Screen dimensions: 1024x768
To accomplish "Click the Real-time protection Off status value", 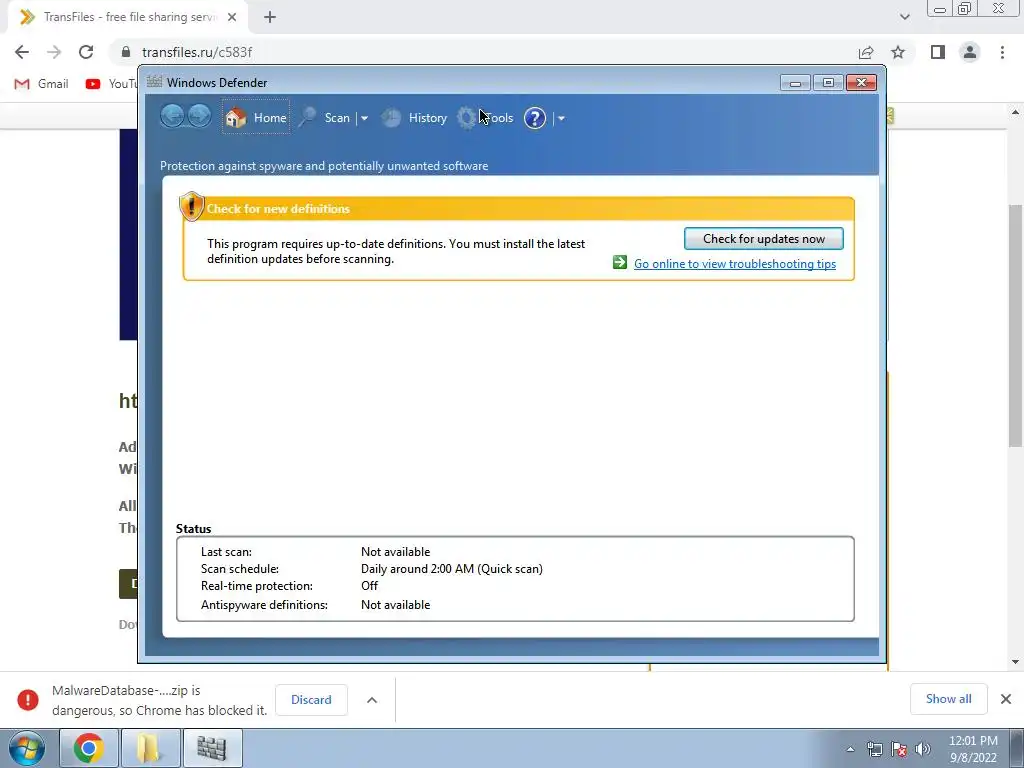I will pos(370,586).
